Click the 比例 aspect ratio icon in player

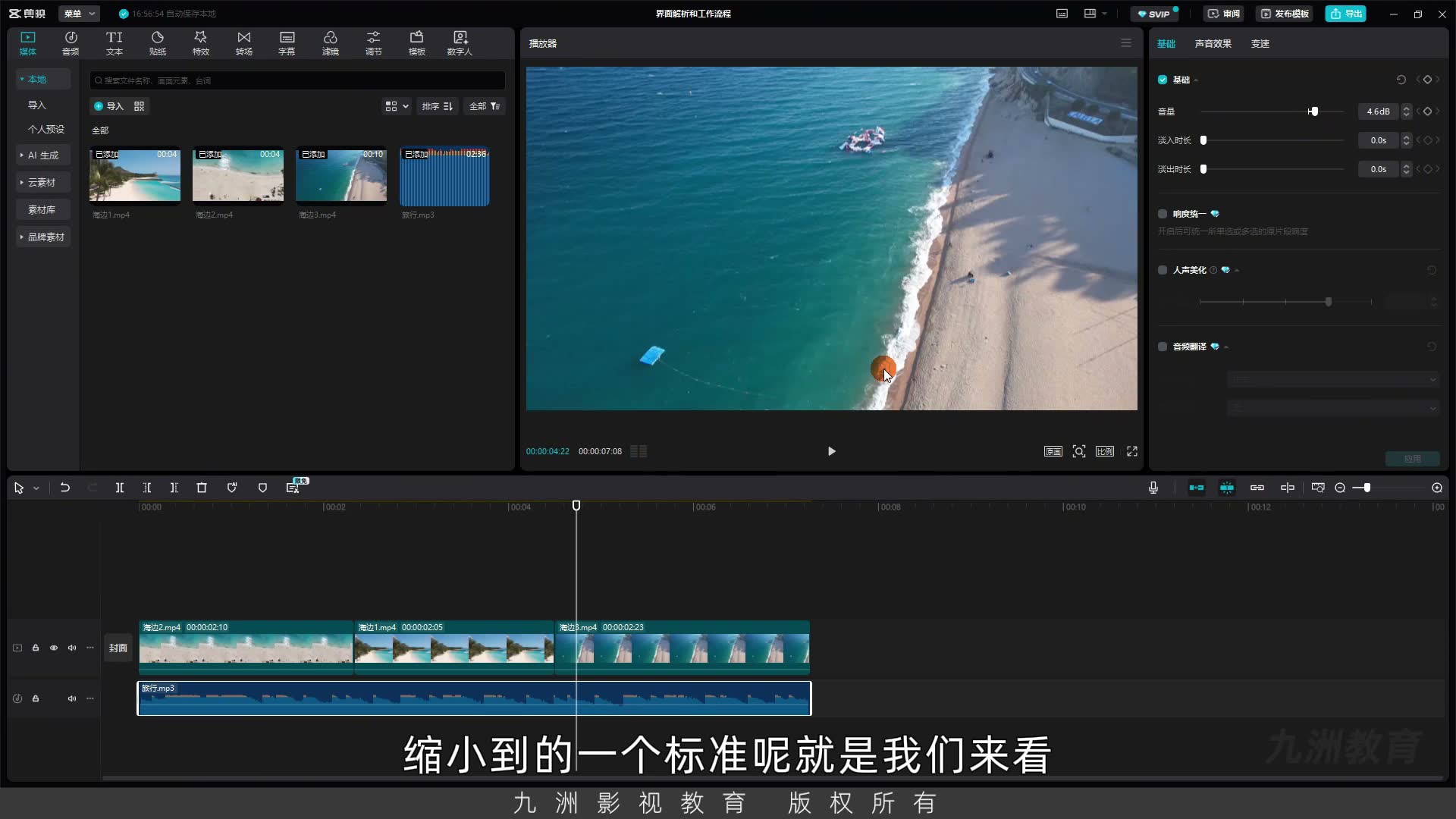click(x=1105, y=451)
